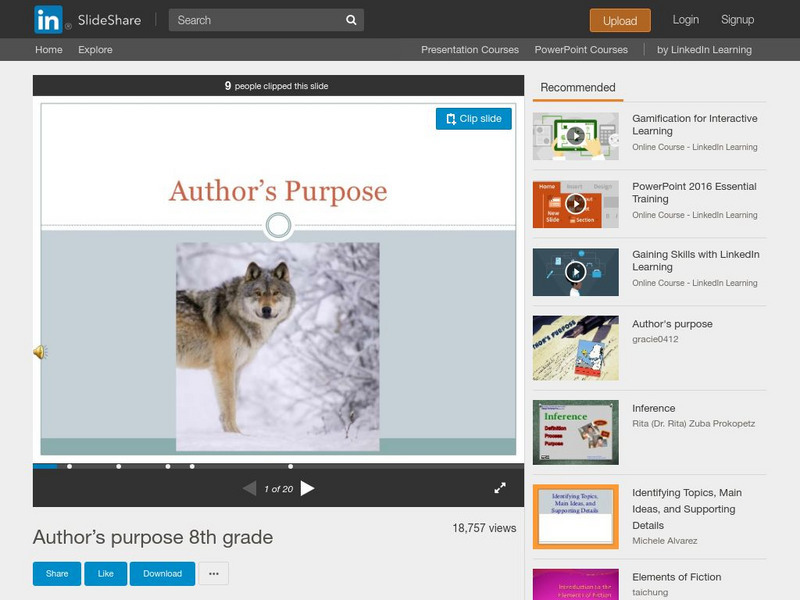This screenshot has width=800, height=600.
Task: Go to the Home menu item
Action: (48, 50)
